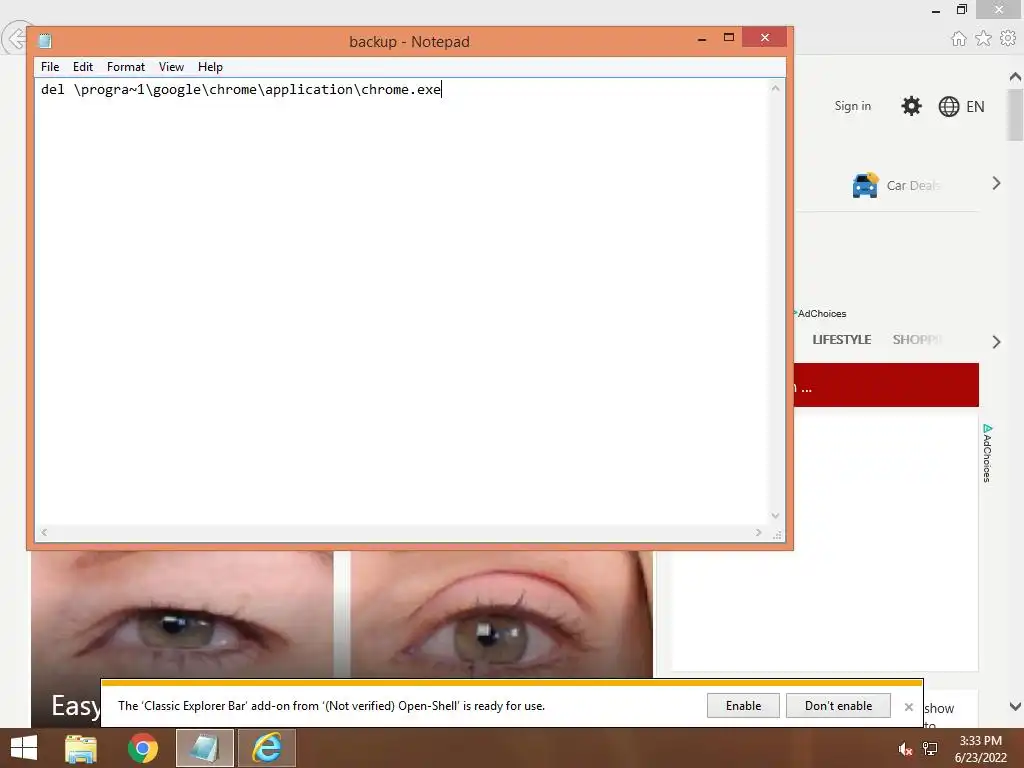Image resolution: width=1024 pixels, height=768 pixels.
Task: Click the red banner on the webpage
Action: coord(886,385)
